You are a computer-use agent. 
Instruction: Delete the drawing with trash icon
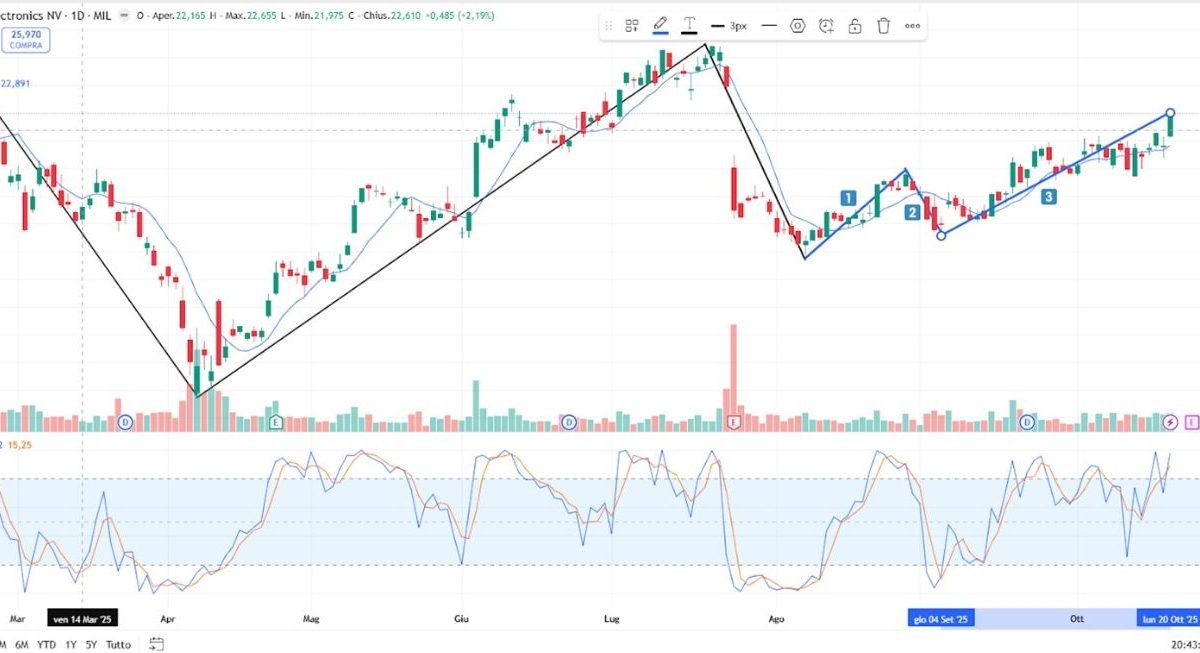click(884, 26)
